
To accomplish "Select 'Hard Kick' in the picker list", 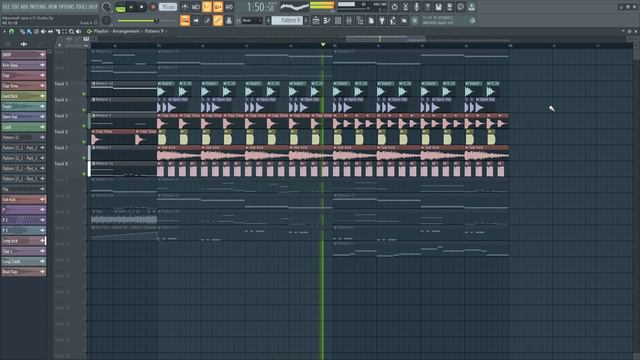I will coord(24,96).
